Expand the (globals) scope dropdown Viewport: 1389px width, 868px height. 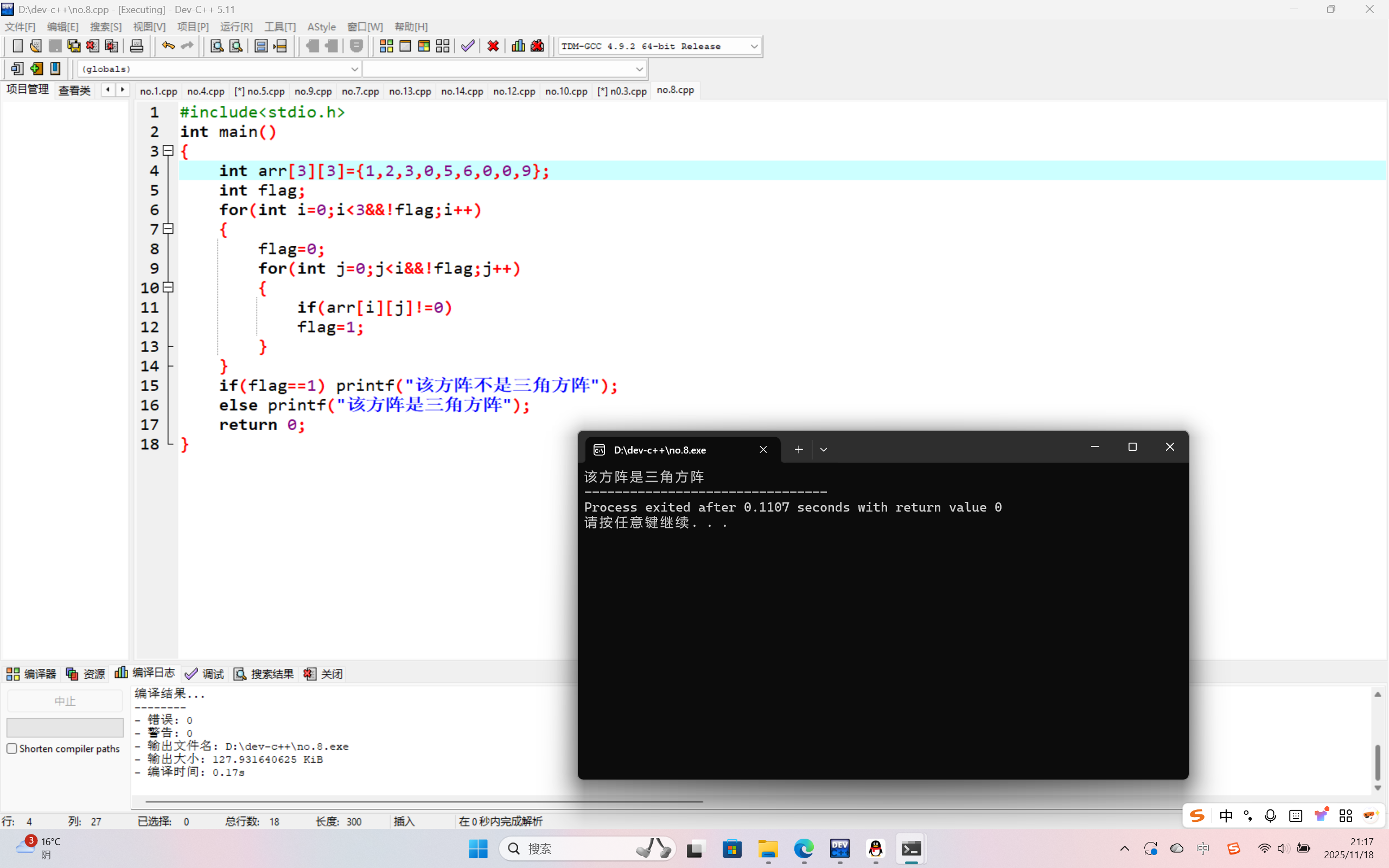point(354,69)
